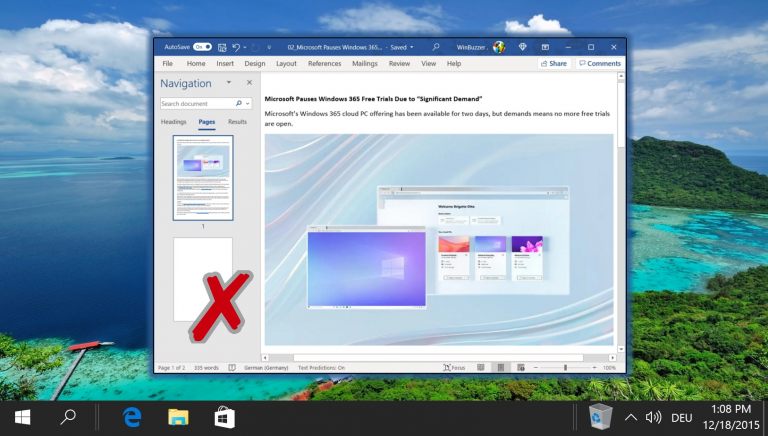The image size is (768, 436).
Task: Click the Redo icon in title bar
Action: (x=255, y=48)
